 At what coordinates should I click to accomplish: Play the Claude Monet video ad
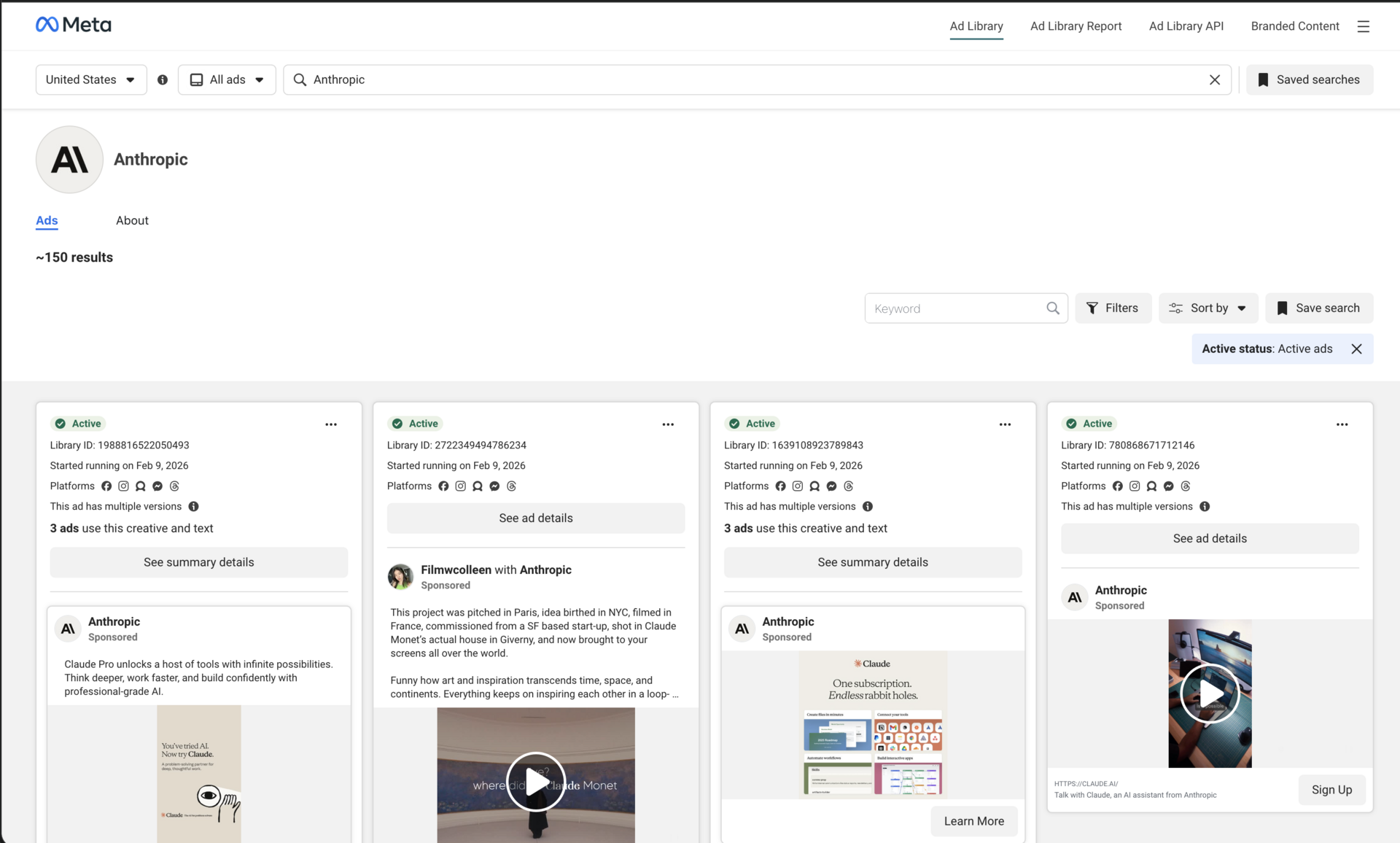(x=536, y=782)
